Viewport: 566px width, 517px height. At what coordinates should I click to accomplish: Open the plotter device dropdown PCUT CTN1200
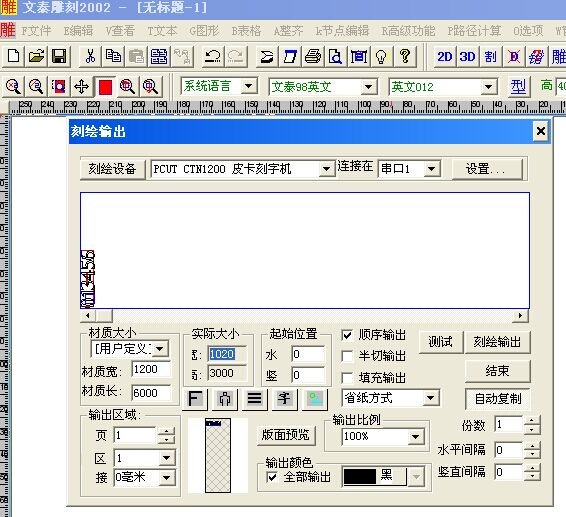pos(326,169)
